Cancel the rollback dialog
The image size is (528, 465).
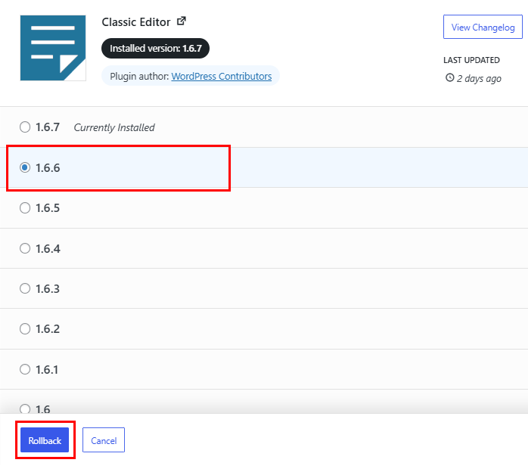tap(103, 440)
